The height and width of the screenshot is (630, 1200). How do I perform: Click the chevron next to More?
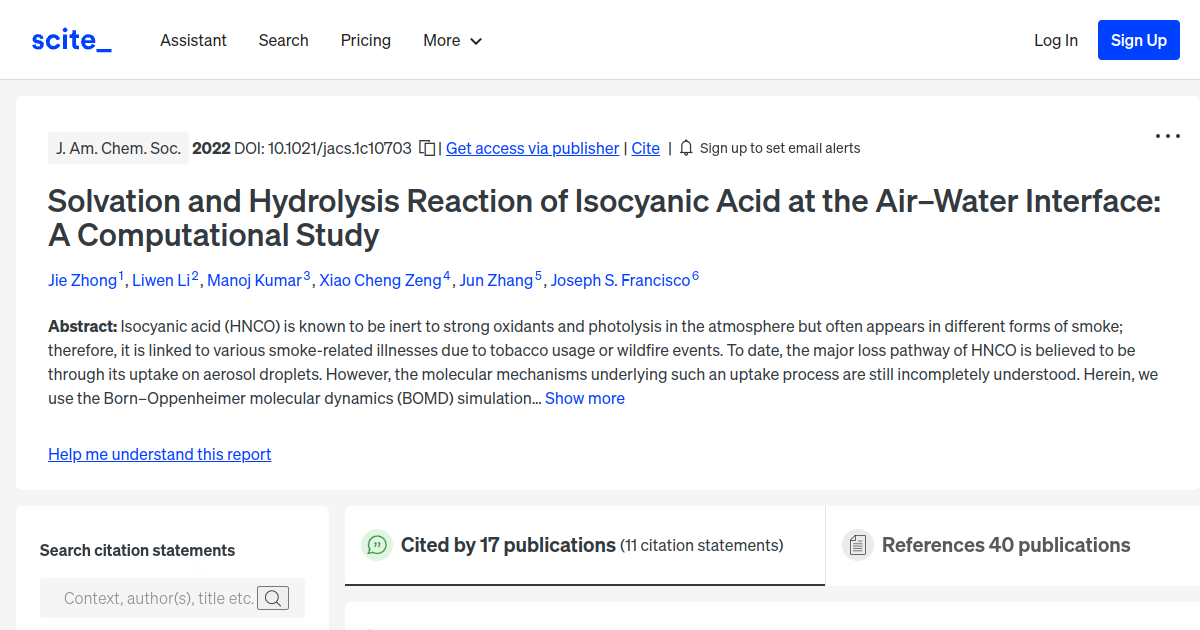475,41
